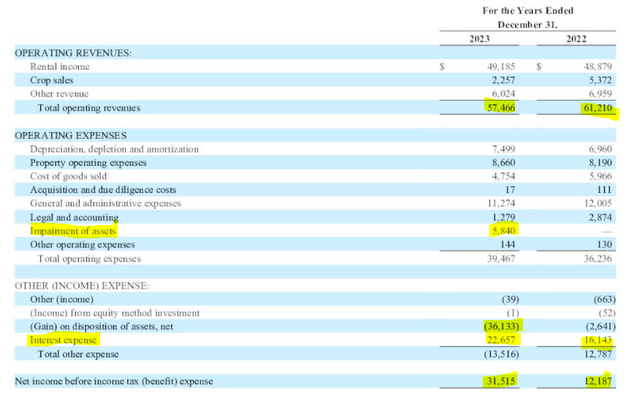640x399 pixels.
Task: Select '(Income) from equity method investment' label
Action: click(x=115, y=313)
